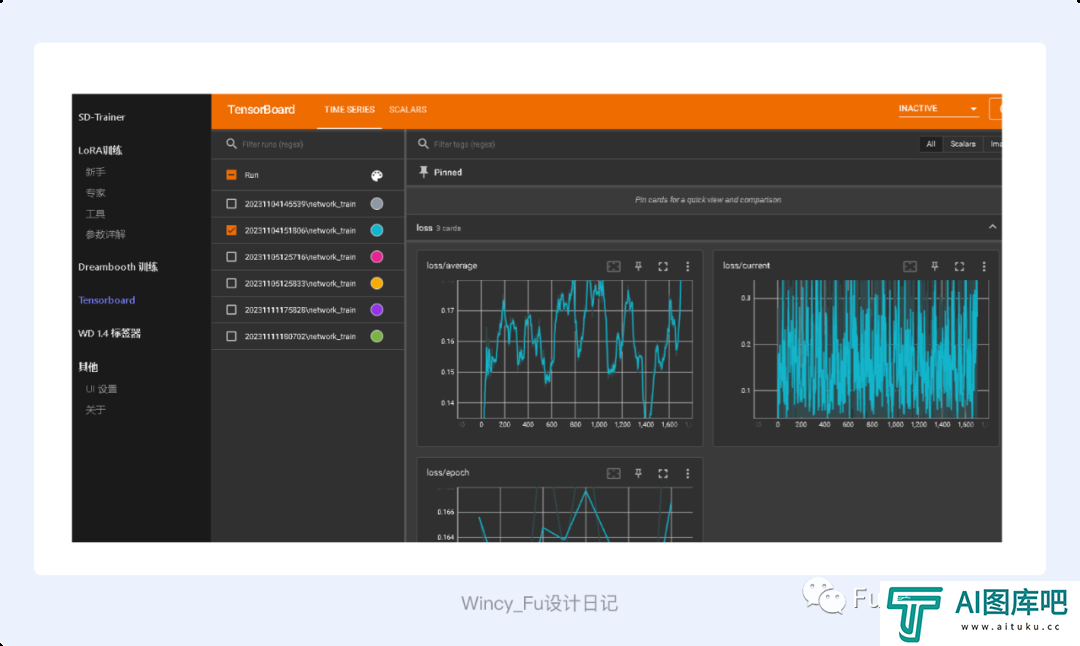
Task: Open 参数详解 in sidebar
Action: (105, 235)
